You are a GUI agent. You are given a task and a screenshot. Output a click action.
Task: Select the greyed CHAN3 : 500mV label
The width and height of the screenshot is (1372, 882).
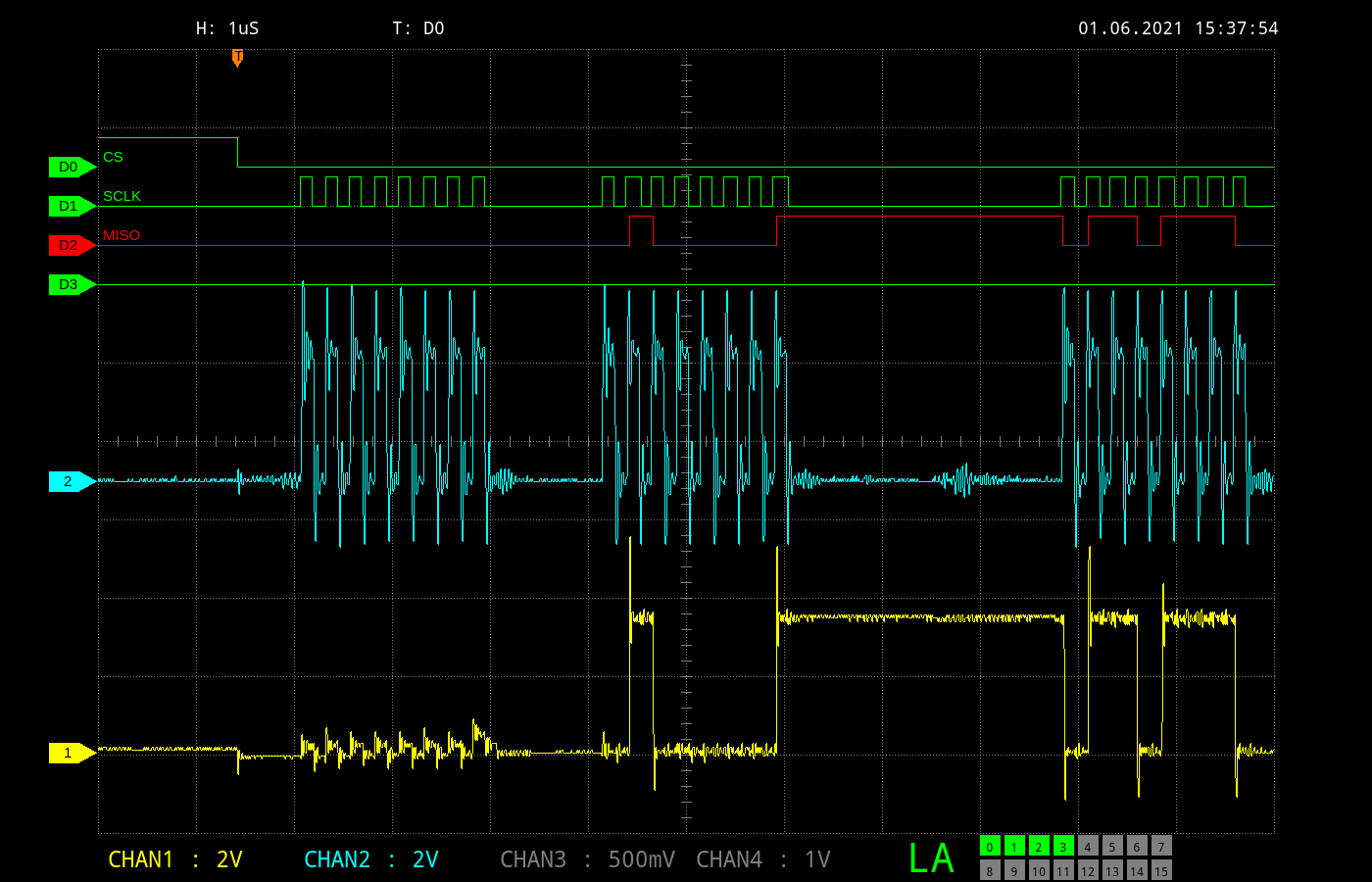coord(587,859)
